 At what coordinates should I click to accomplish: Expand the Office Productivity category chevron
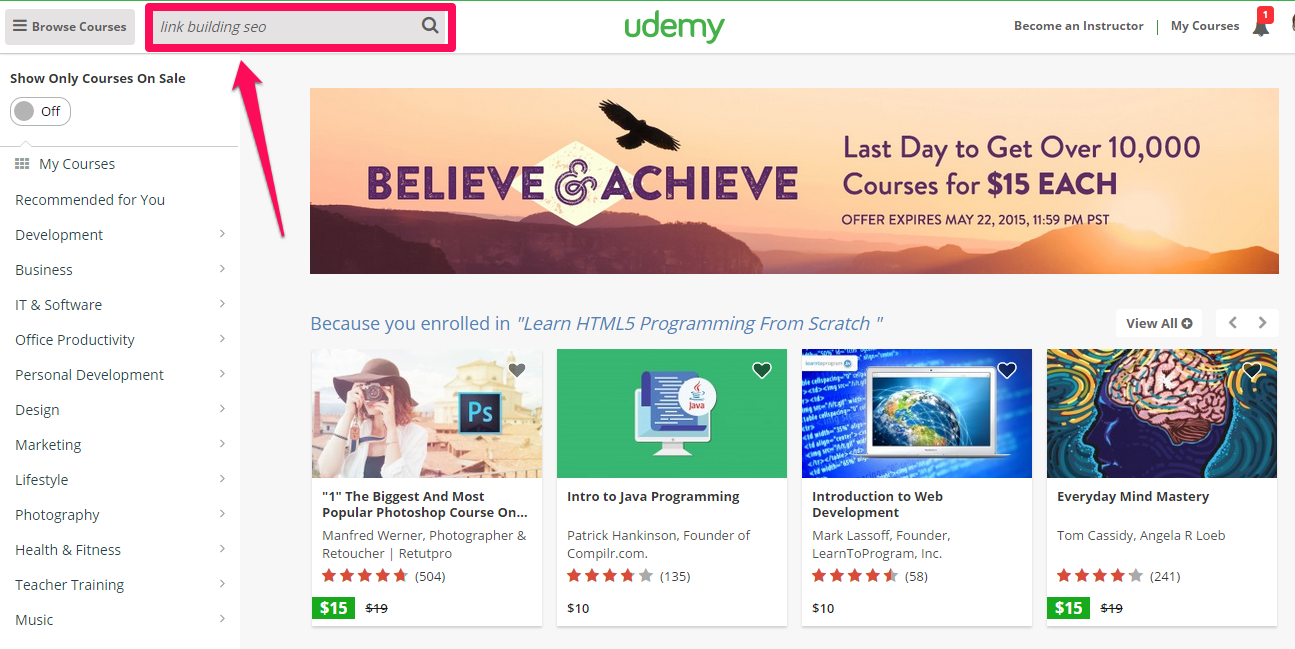click(x=222, y=339)
